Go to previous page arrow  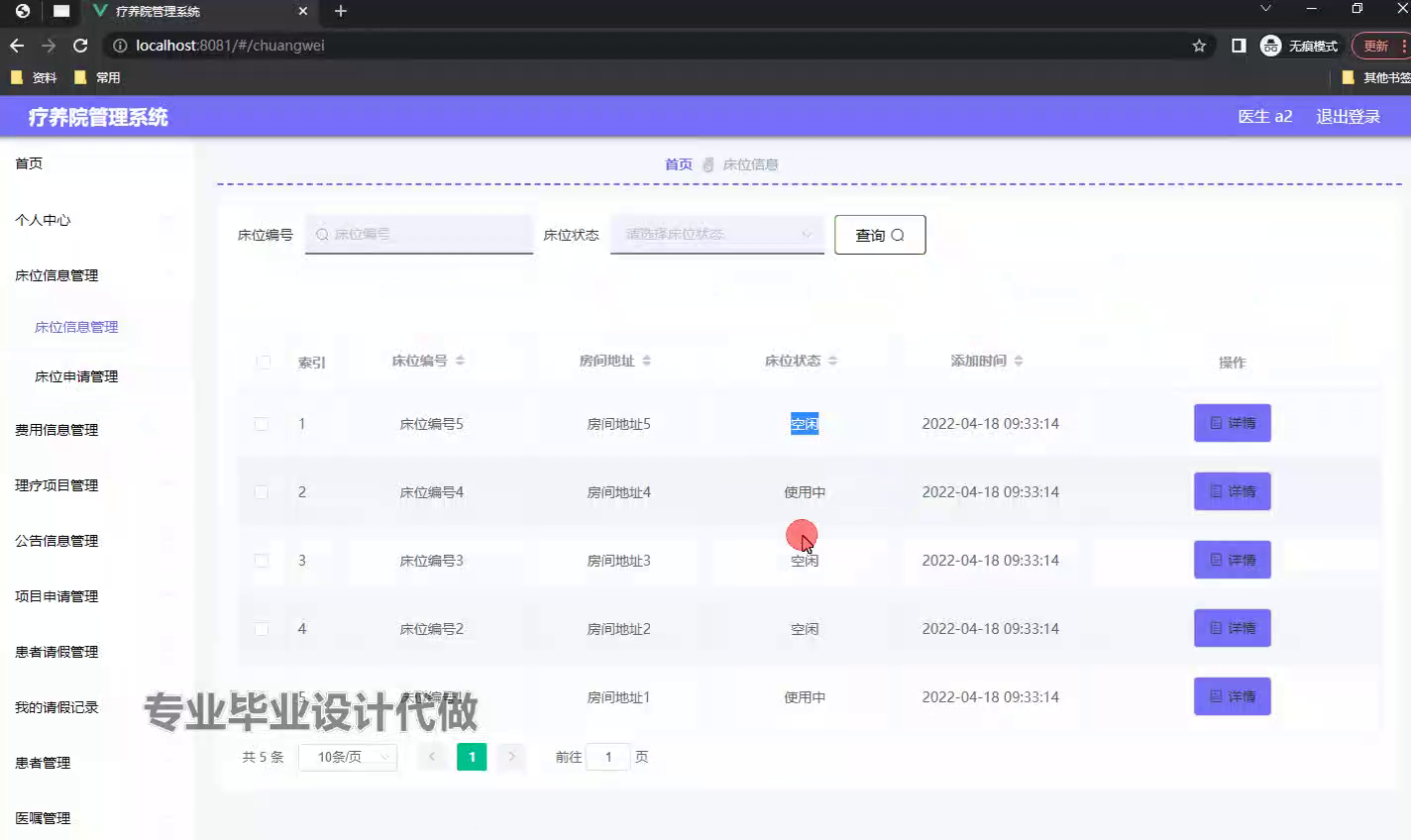pyautogui.click(x=432, y=757)
